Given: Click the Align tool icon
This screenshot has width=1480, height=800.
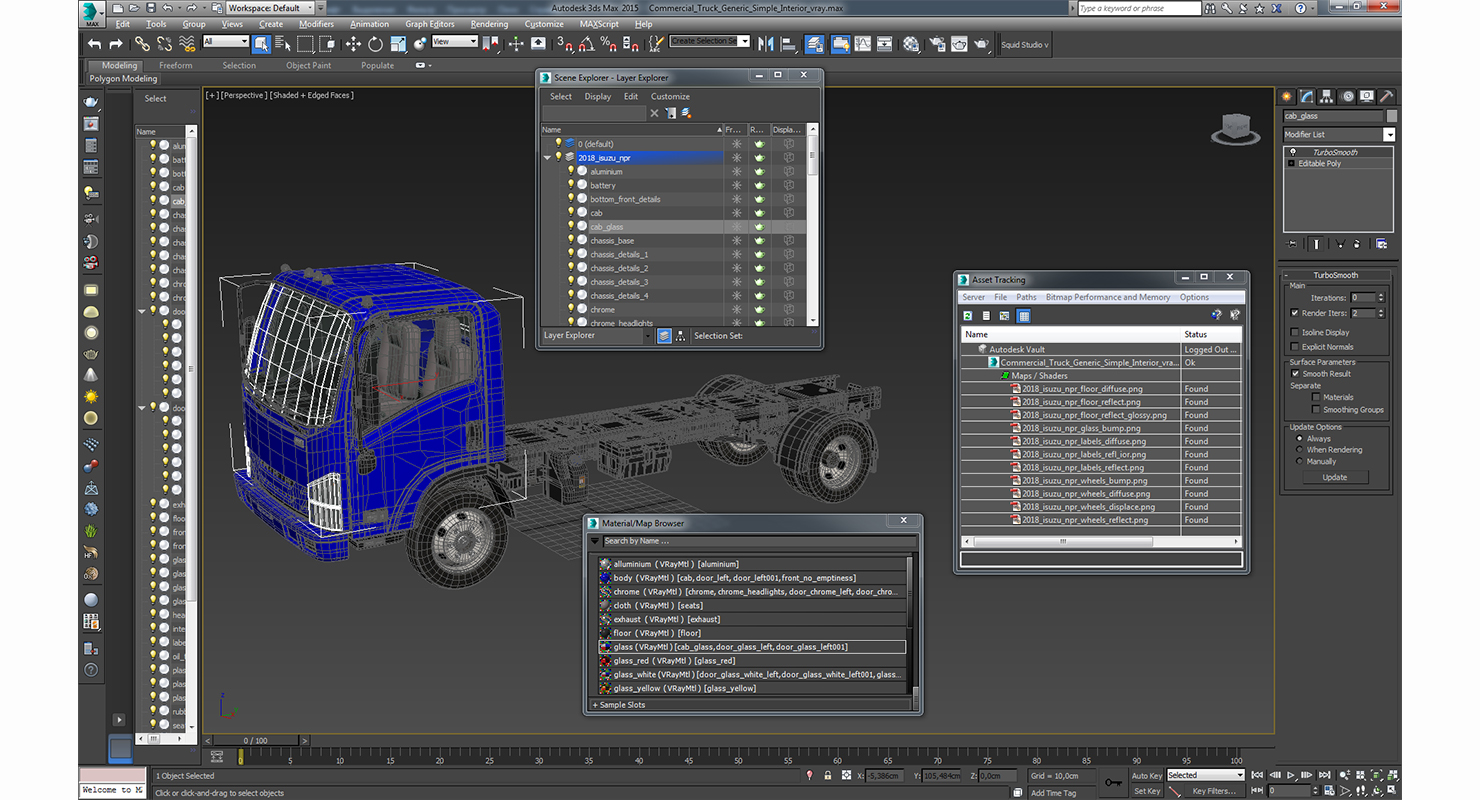Looking at the screenshot, I should point(788,44).
